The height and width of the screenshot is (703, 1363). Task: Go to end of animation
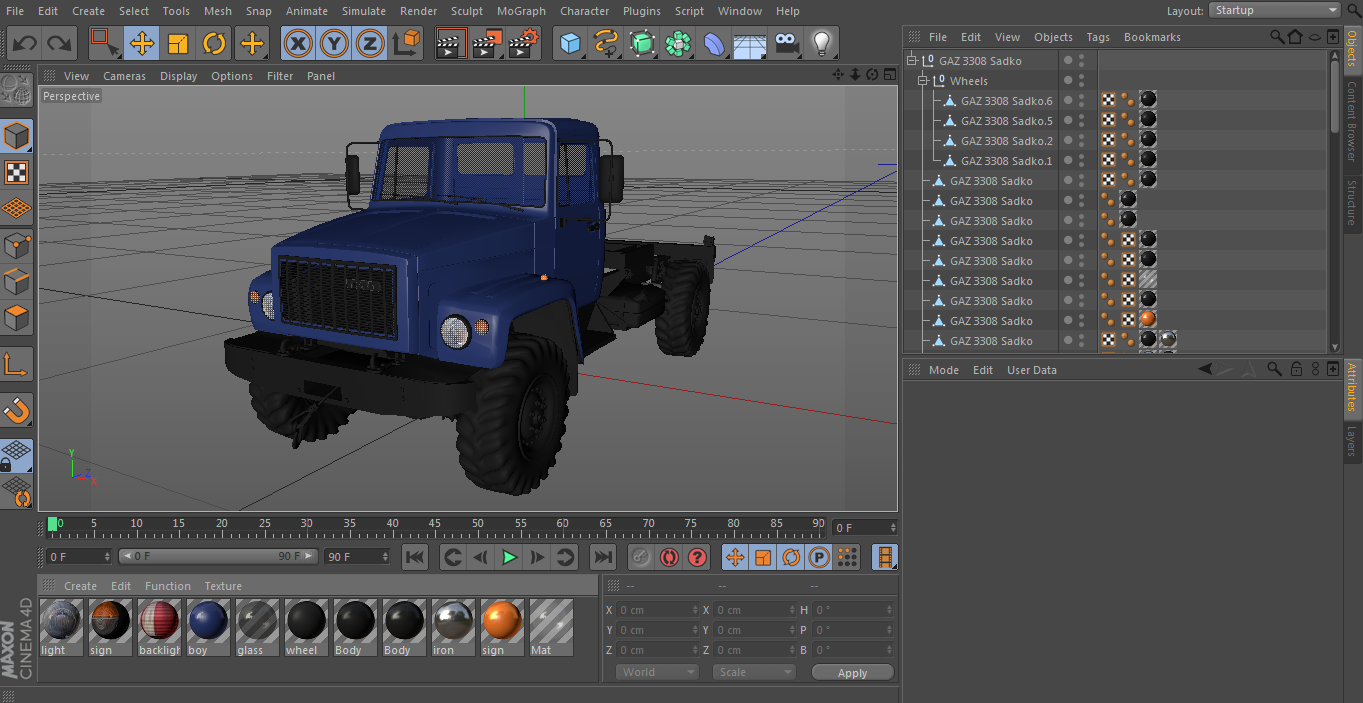[x=602, y=557]
